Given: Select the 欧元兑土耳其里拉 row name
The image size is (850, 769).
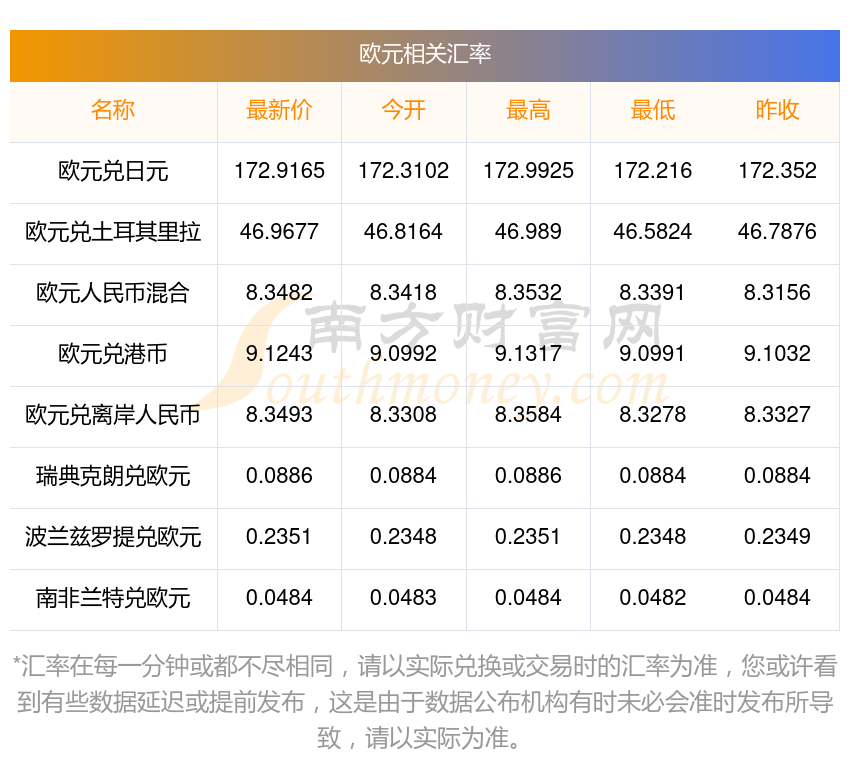Looking at the screenshot, I should 113,232.
